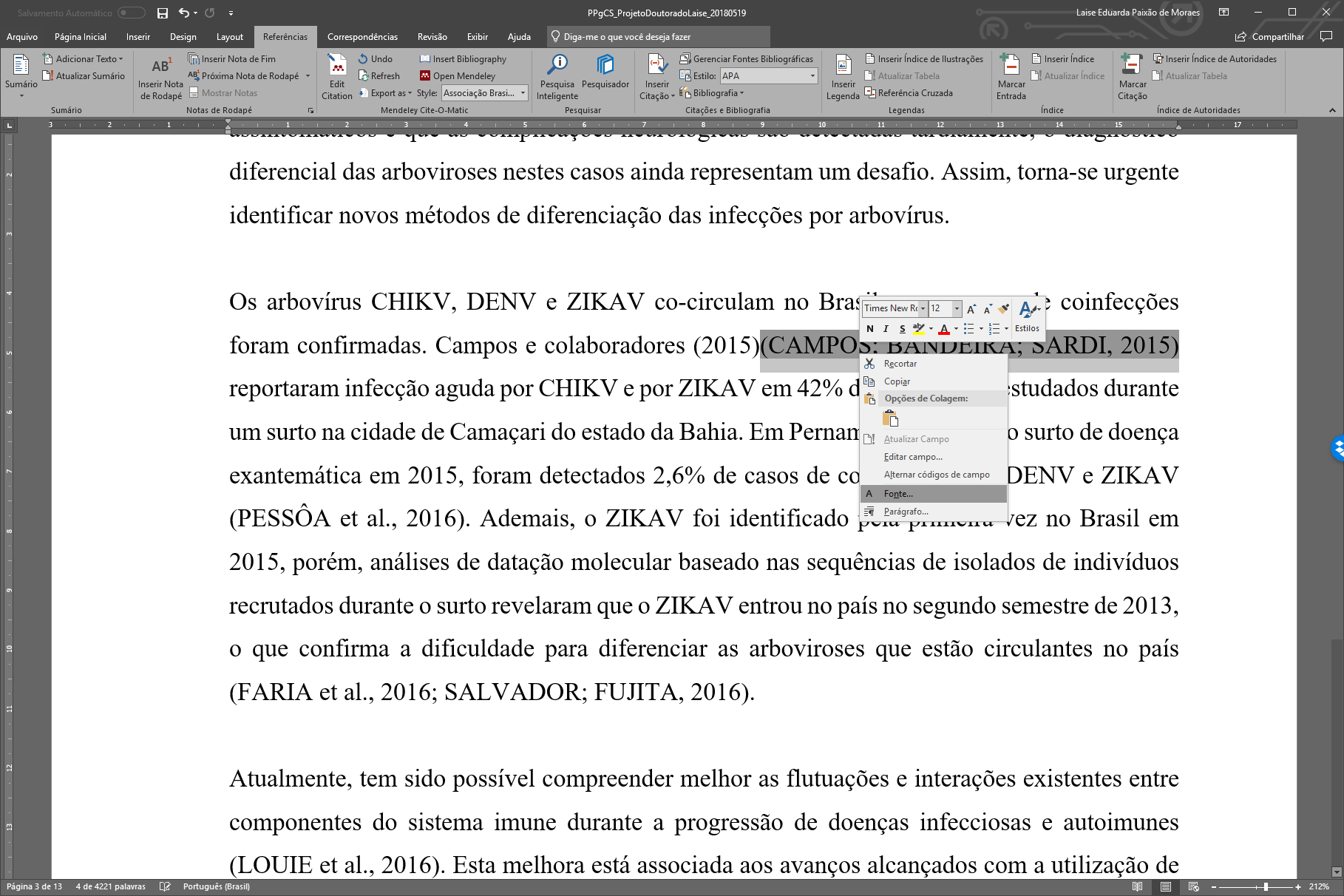
Task: Click the yellow highlight color button
Action: pyautogui.click(x=919, y=329)
